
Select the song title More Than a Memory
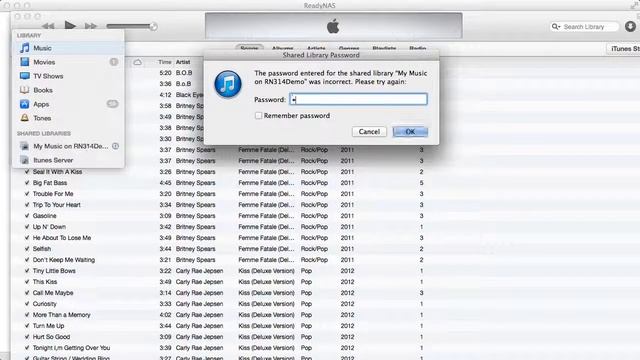[x=62, y=315]
